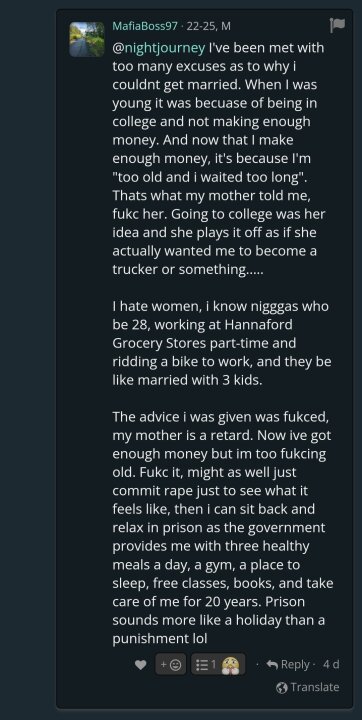Image resolution: width=362 pixels, height=720 pixels.
Task: Click the Translate text link
Action: [315, 687]
